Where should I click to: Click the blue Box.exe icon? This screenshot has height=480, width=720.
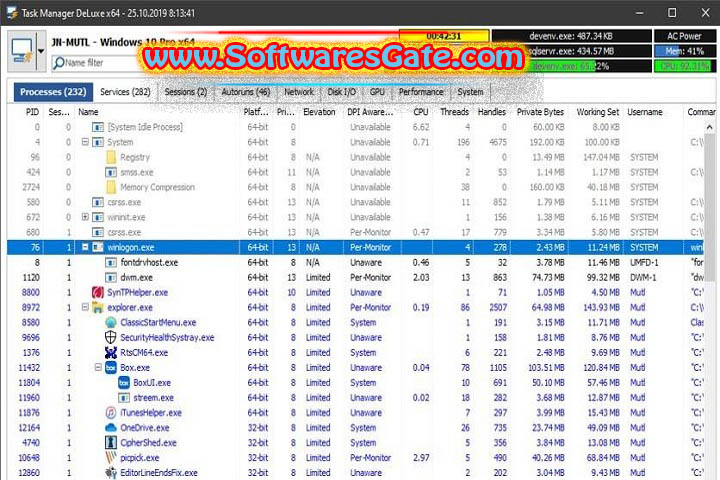point(111,367)
